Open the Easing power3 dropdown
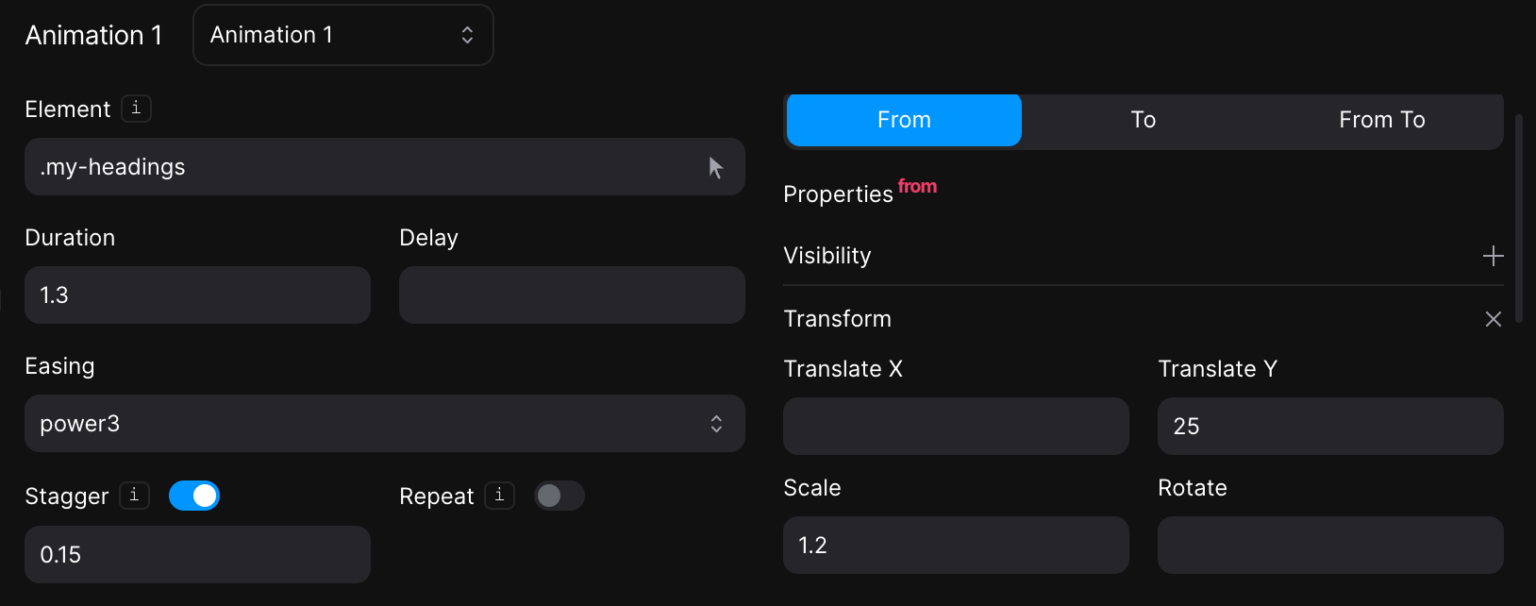 [384, 424]
